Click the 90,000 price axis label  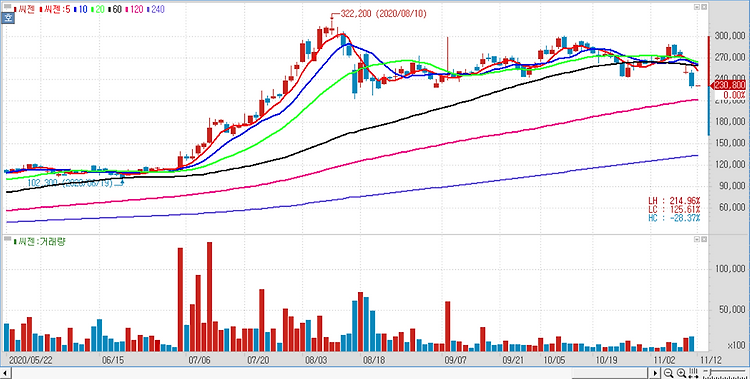733,186
